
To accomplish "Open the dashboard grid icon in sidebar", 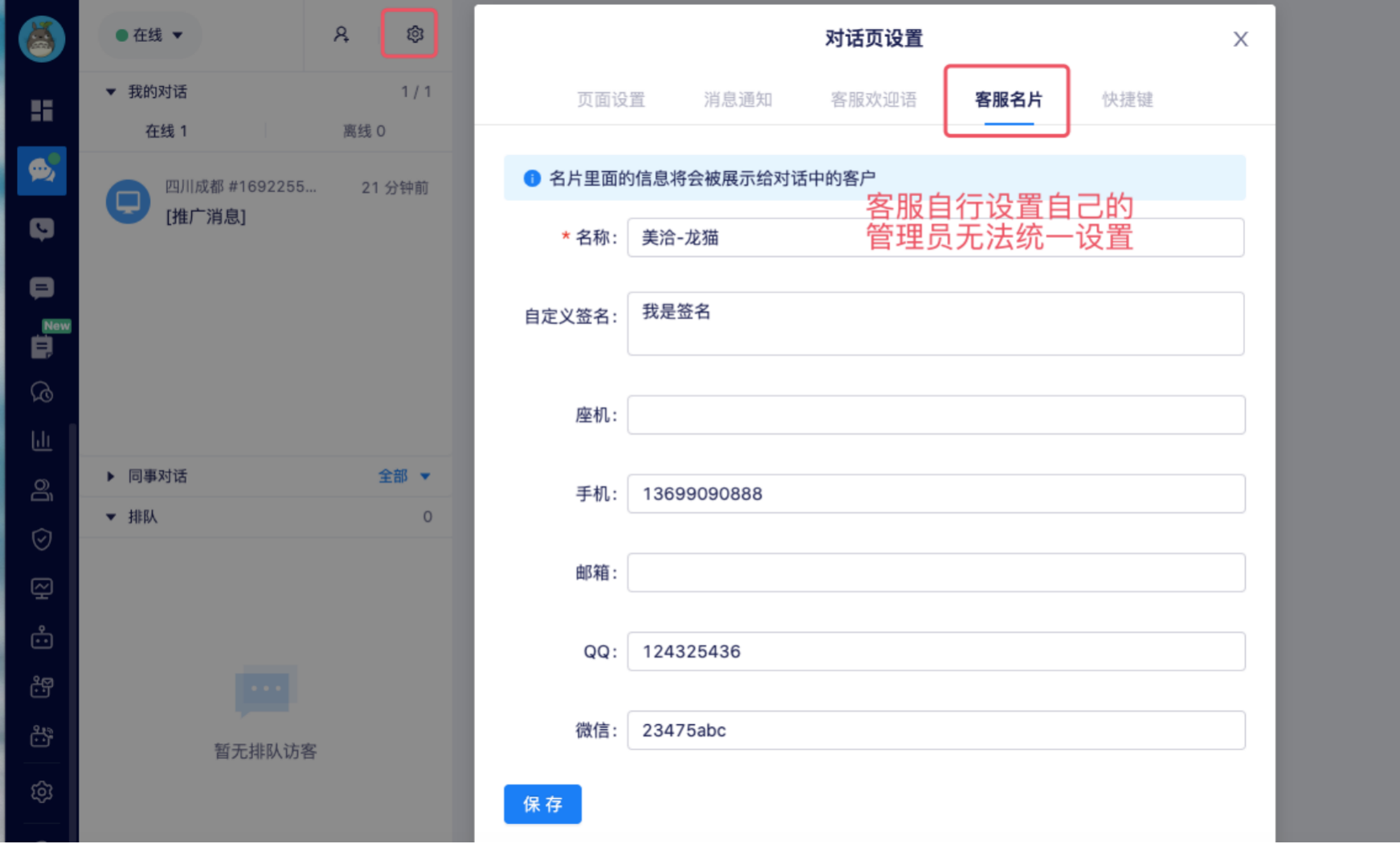I will [x=42, y=110].
